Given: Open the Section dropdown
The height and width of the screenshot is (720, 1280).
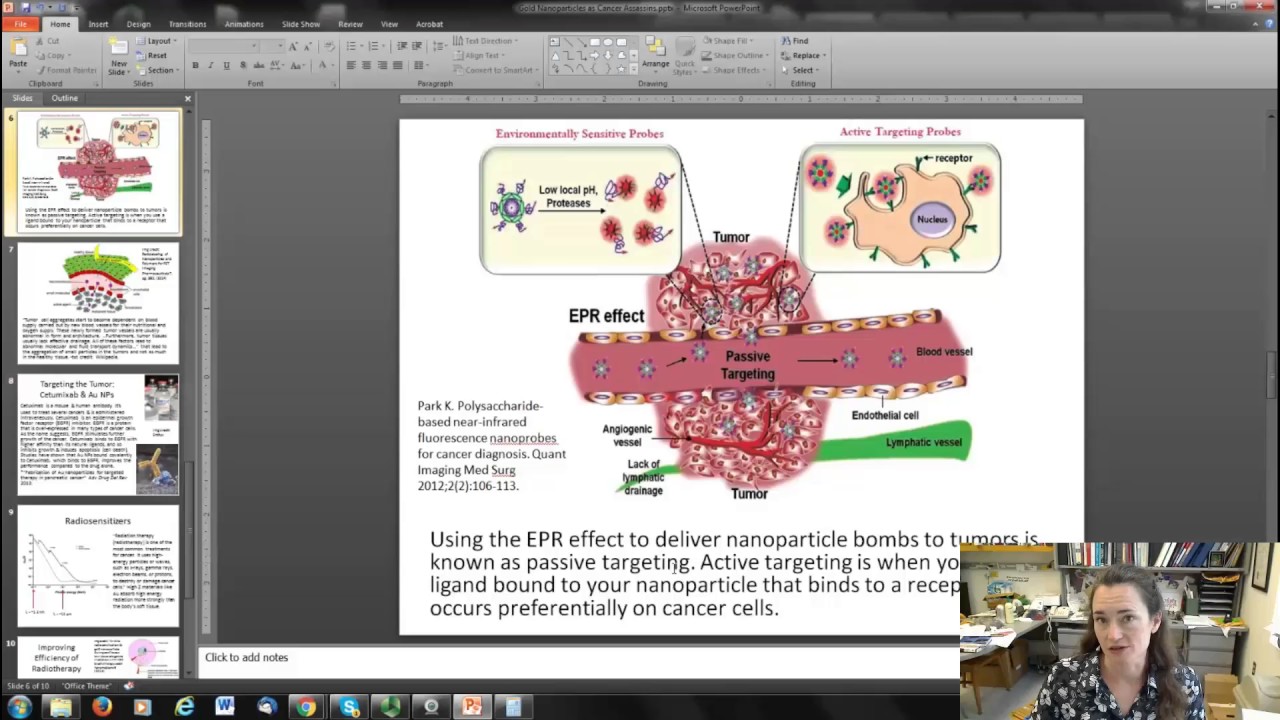Looking at the screenshot, I should point(157,70).
